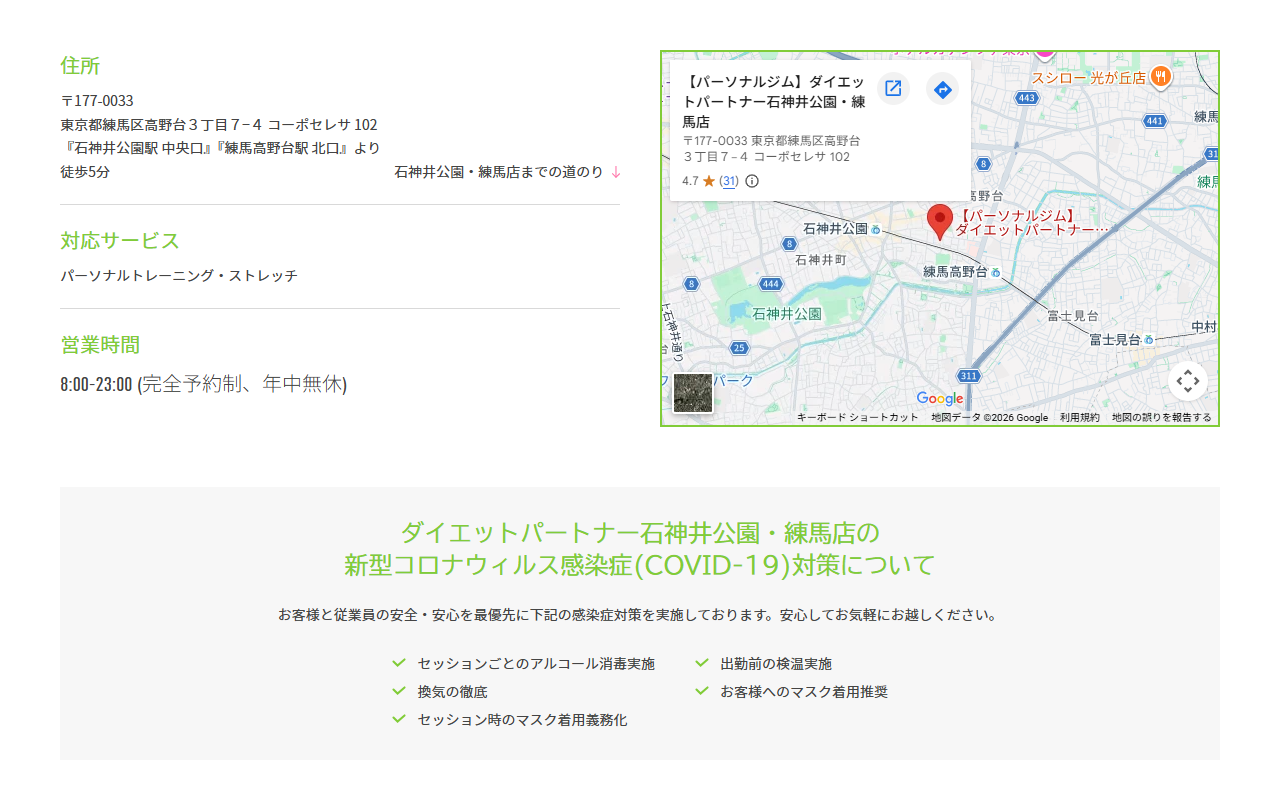Click パーソナルトレーニング・ストレッチ service text
This screenshot has height=800, width=1280.
(179, 276)
